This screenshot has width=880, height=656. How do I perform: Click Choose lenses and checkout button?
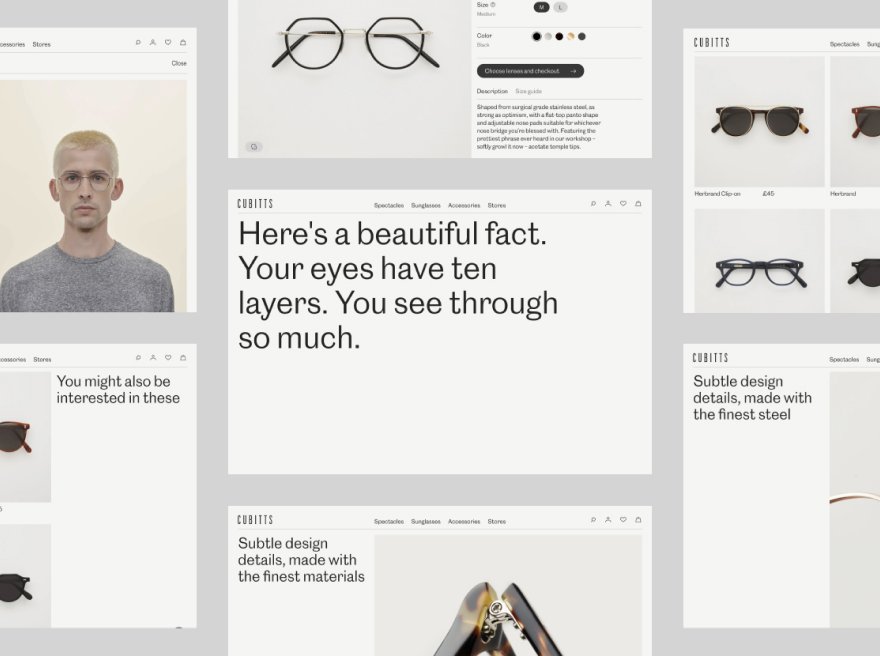pyautogui.click(x=530, y=71)
